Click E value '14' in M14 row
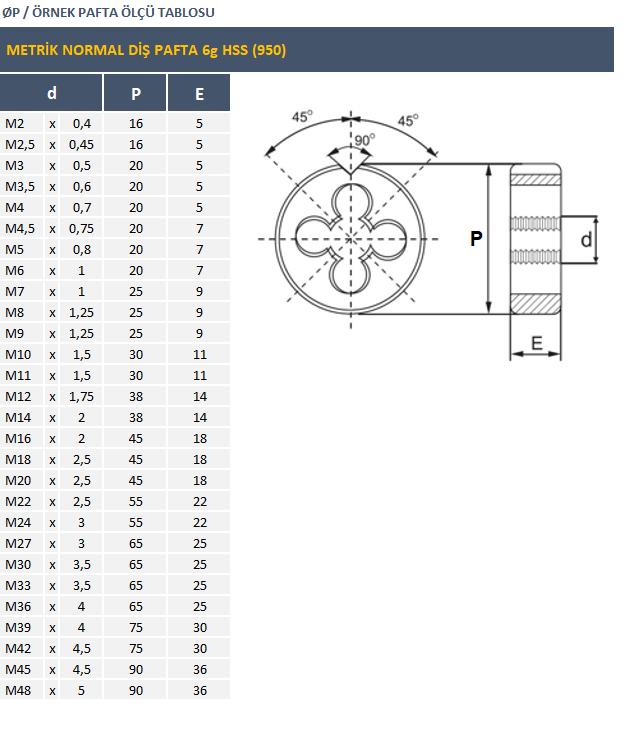 (x=200, y=417)
